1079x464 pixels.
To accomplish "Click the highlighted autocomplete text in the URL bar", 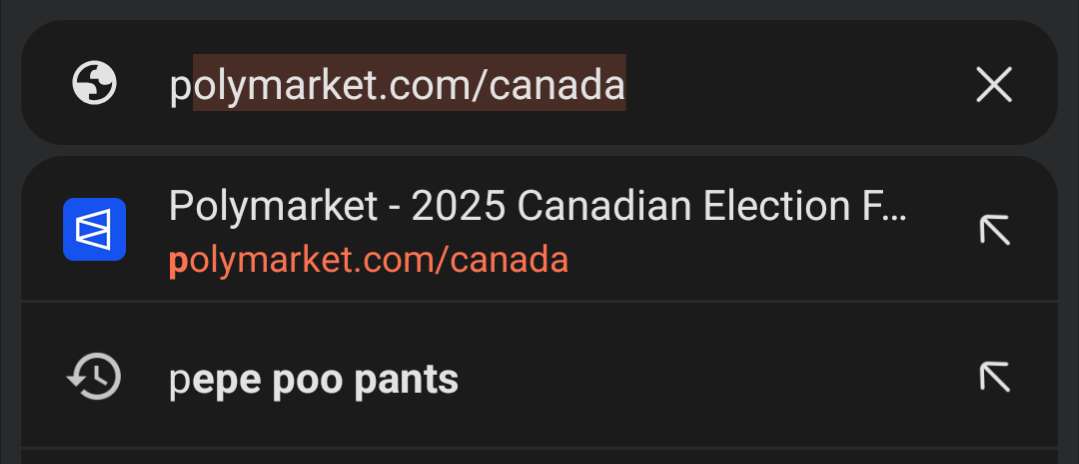I will 409,83.
